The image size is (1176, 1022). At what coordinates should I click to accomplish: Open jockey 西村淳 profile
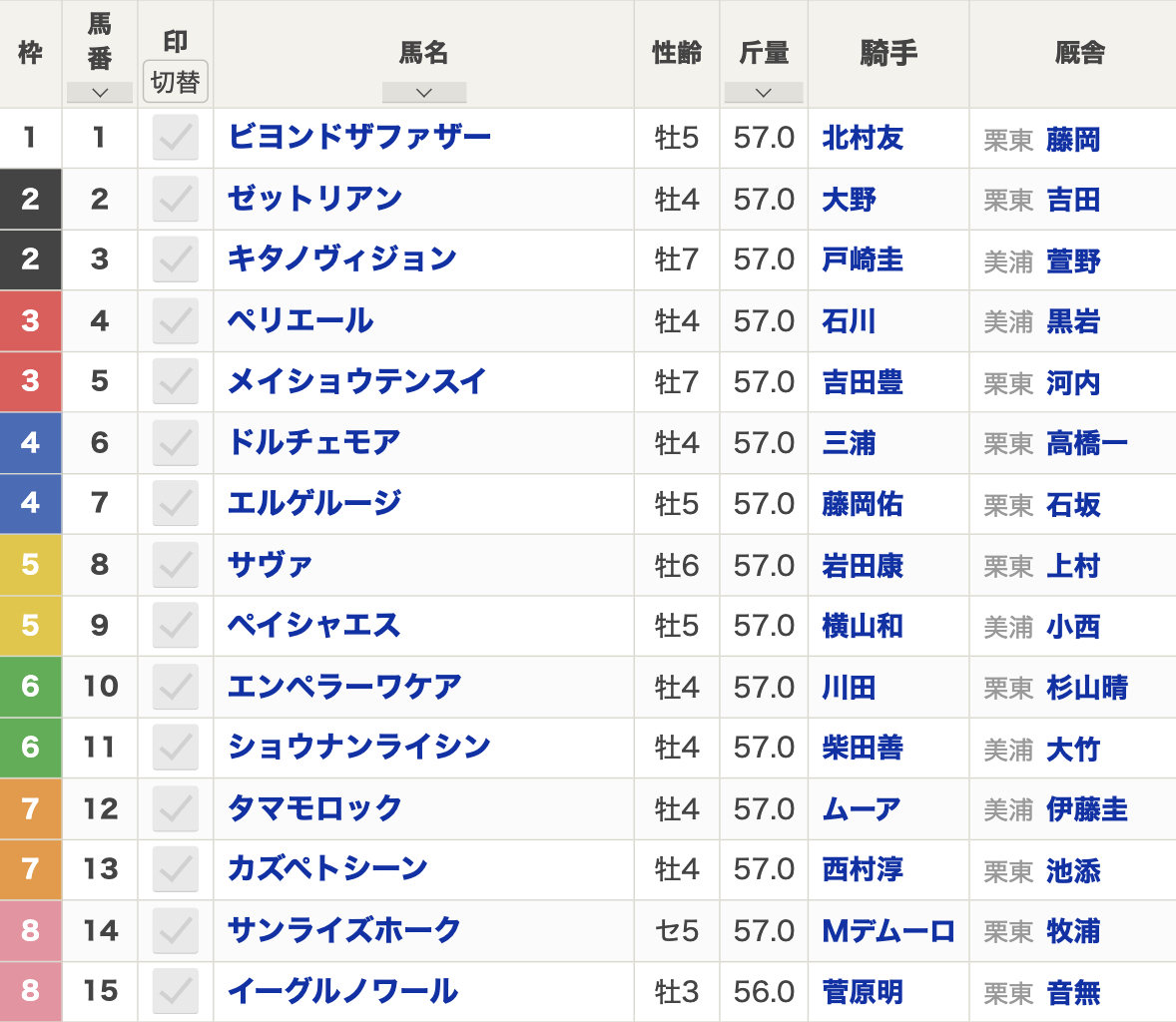point(863,869)
